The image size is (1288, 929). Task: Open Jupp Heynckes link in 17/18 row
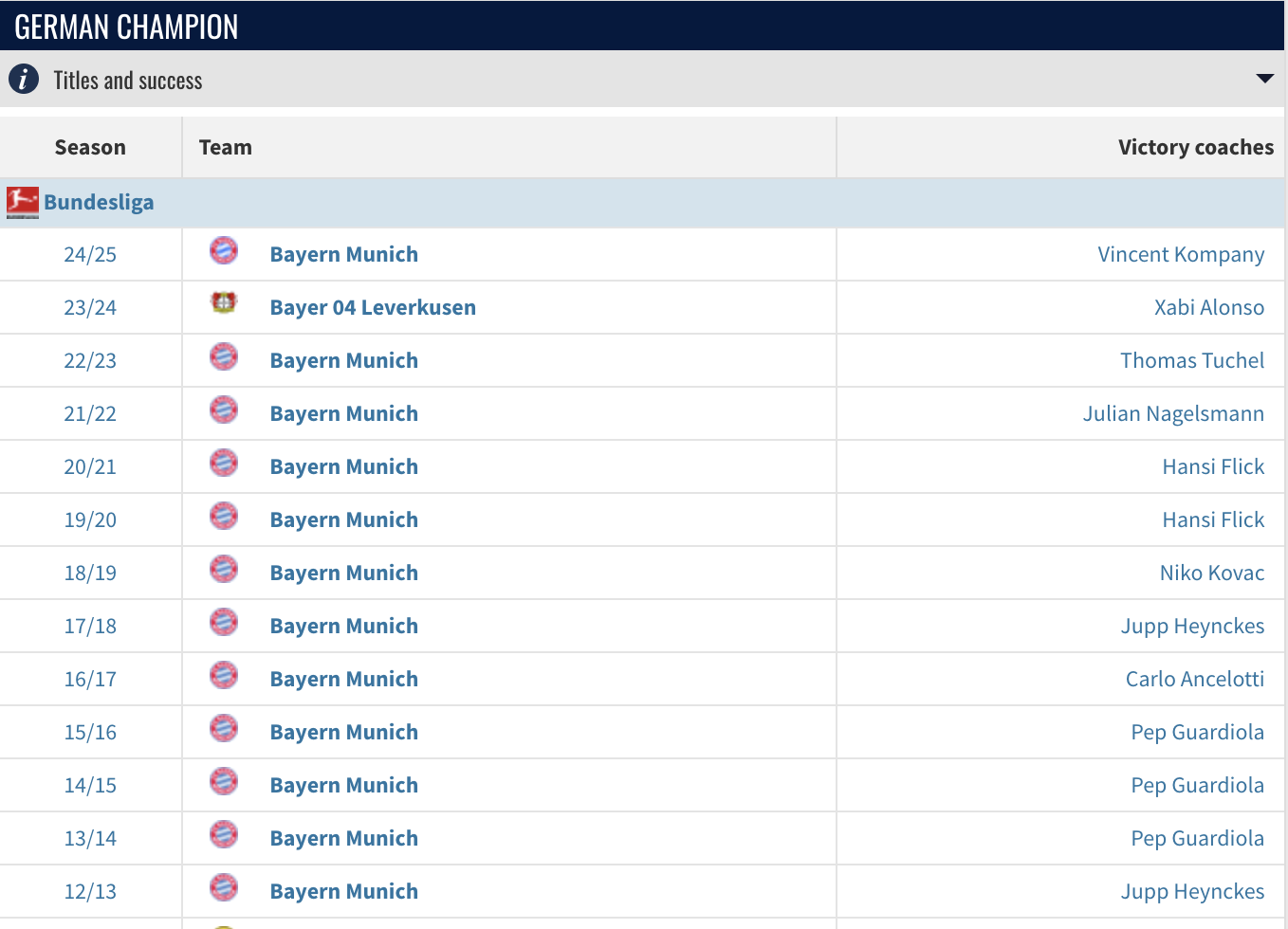(x=1192, y=626)
